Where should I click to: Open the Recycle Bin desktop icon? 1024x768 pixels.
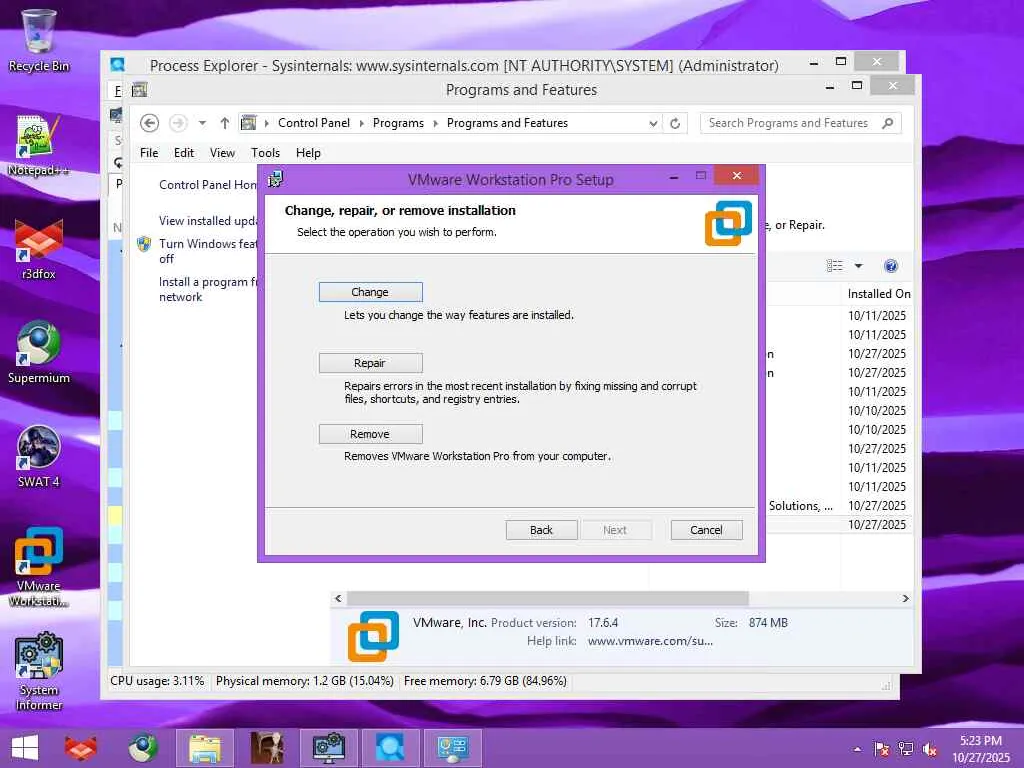tap(39, 40)
